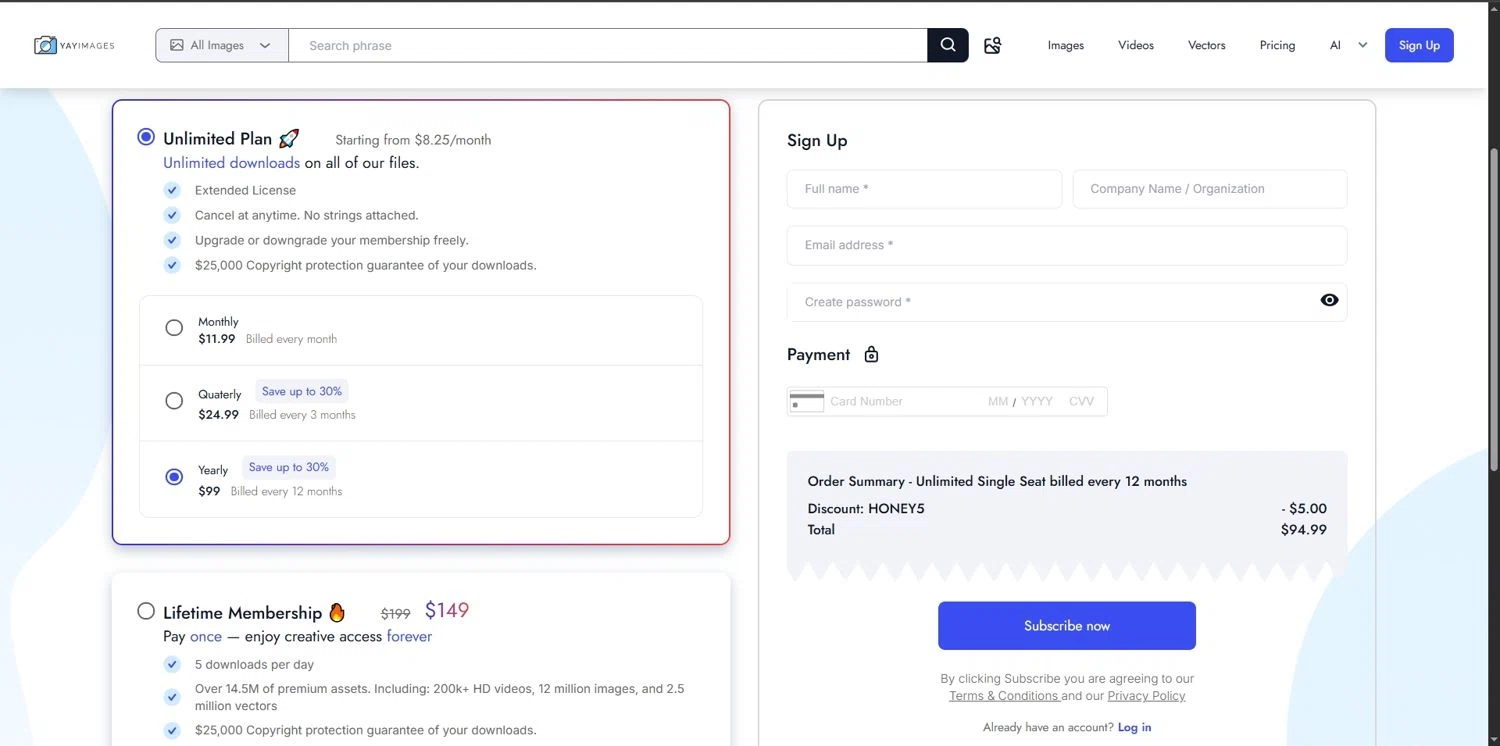Select the Lifetime Membership radio button

coord(146,611)
